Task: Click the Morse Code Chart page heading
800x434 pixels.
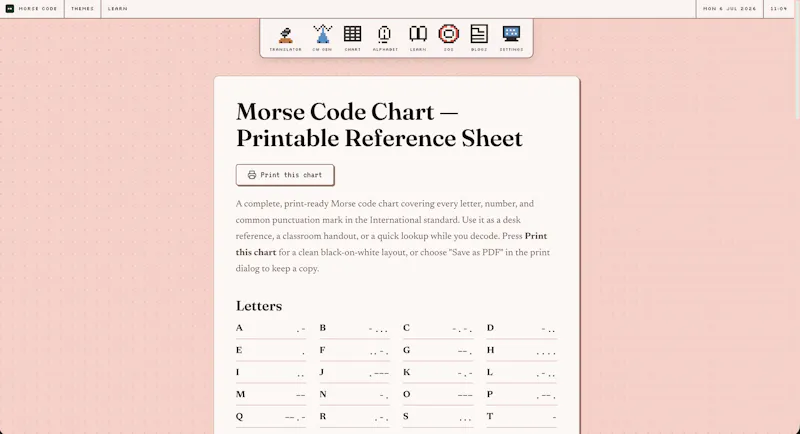Action: (x=379, y=125)
